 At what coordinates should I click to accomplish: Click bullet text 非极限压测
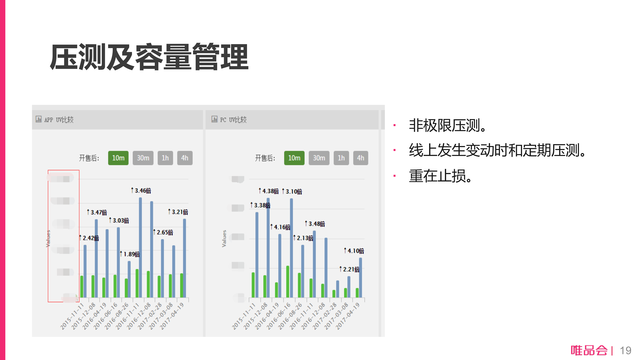pyautogui.click(x=448, y=125)
